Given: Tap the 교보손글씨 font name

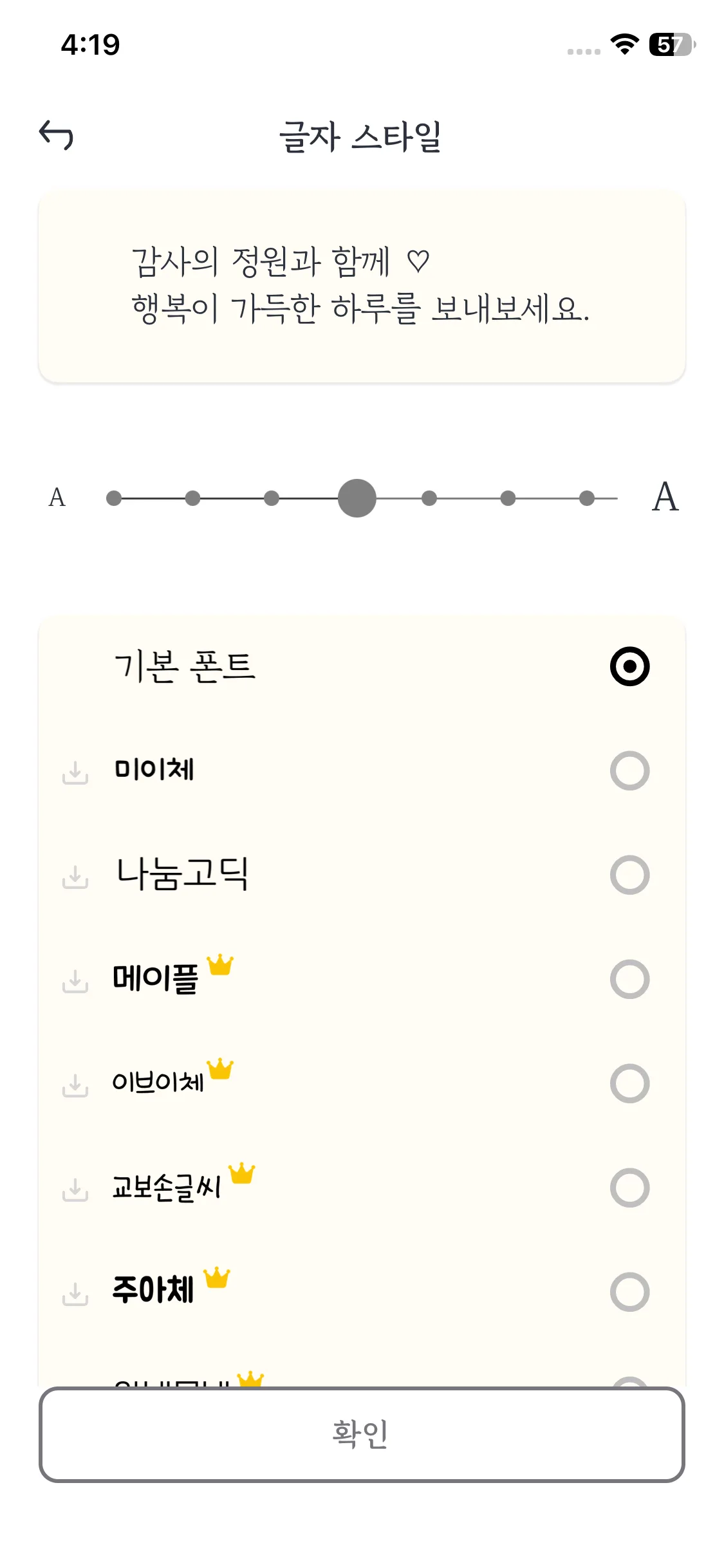Looking at the screenshot, I should (x=167, y=1188).
